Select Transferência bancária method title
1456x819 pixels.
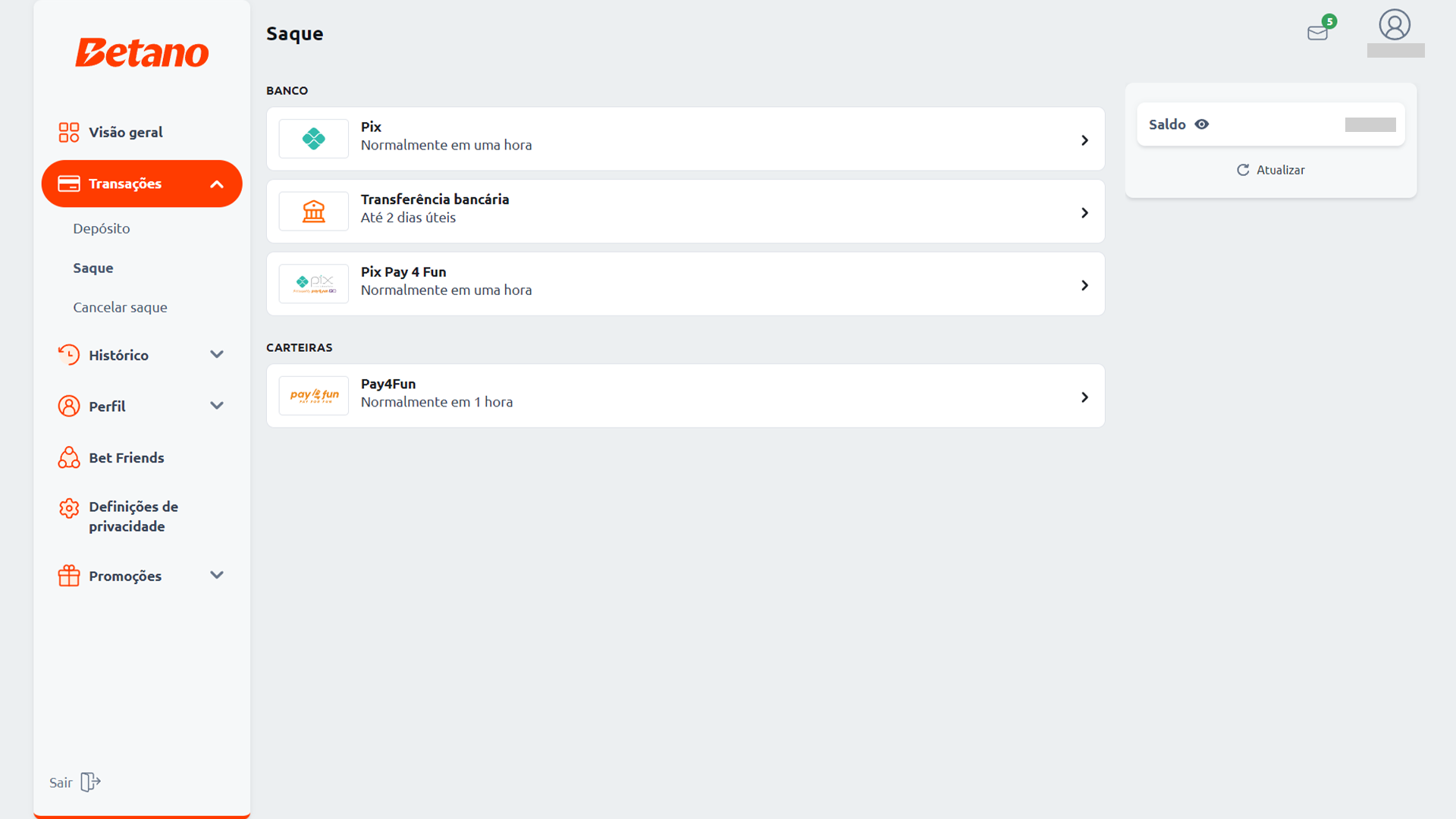435,199
